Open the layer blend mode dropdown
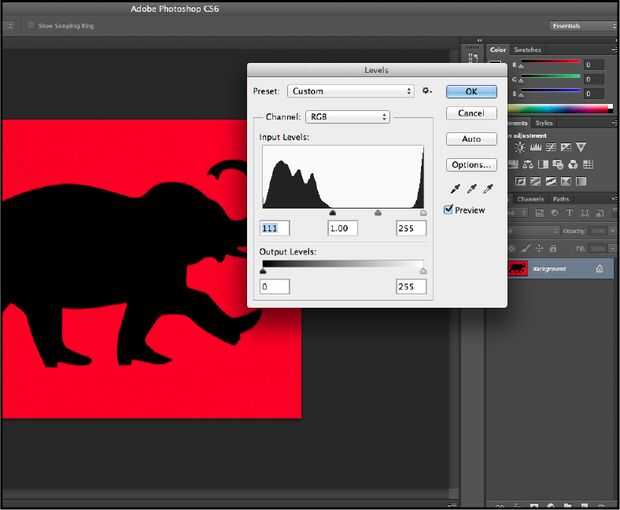 coord(533,231)
